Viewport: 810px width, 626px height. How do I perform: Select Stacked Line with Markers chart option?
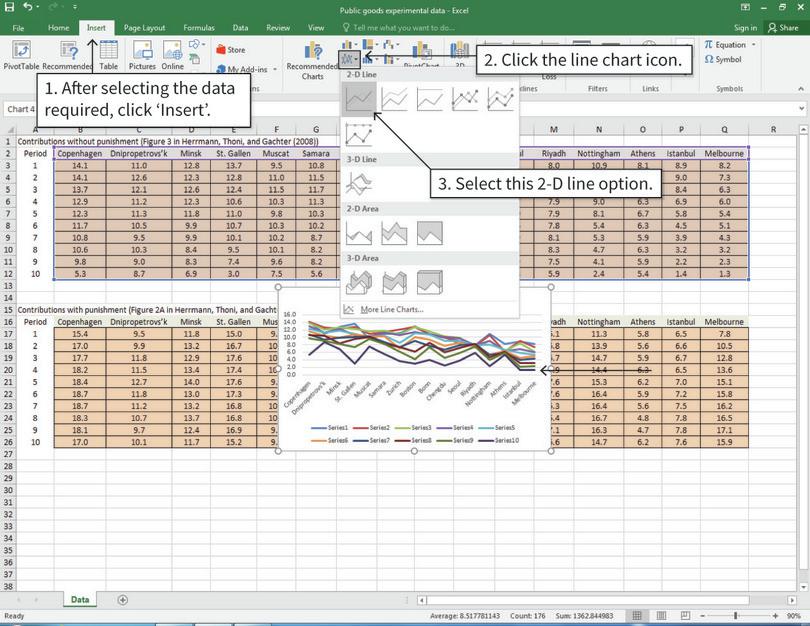[x=500, y=98]
